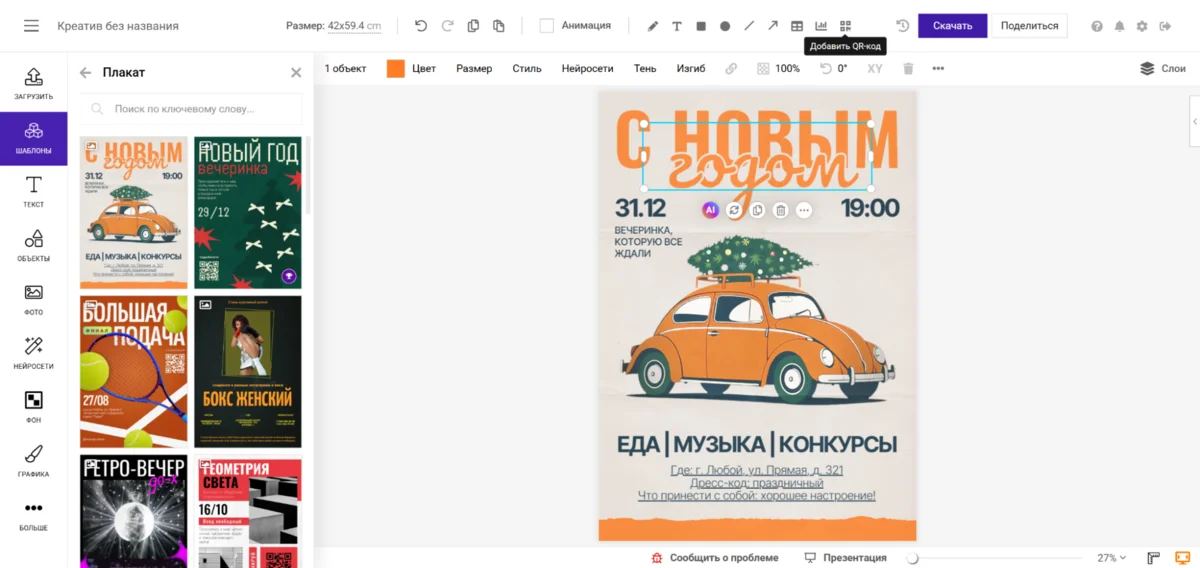Start Презентация mode
This screenshot has width=1200, height=568.
pyautogui.click(x=845, y=557)
